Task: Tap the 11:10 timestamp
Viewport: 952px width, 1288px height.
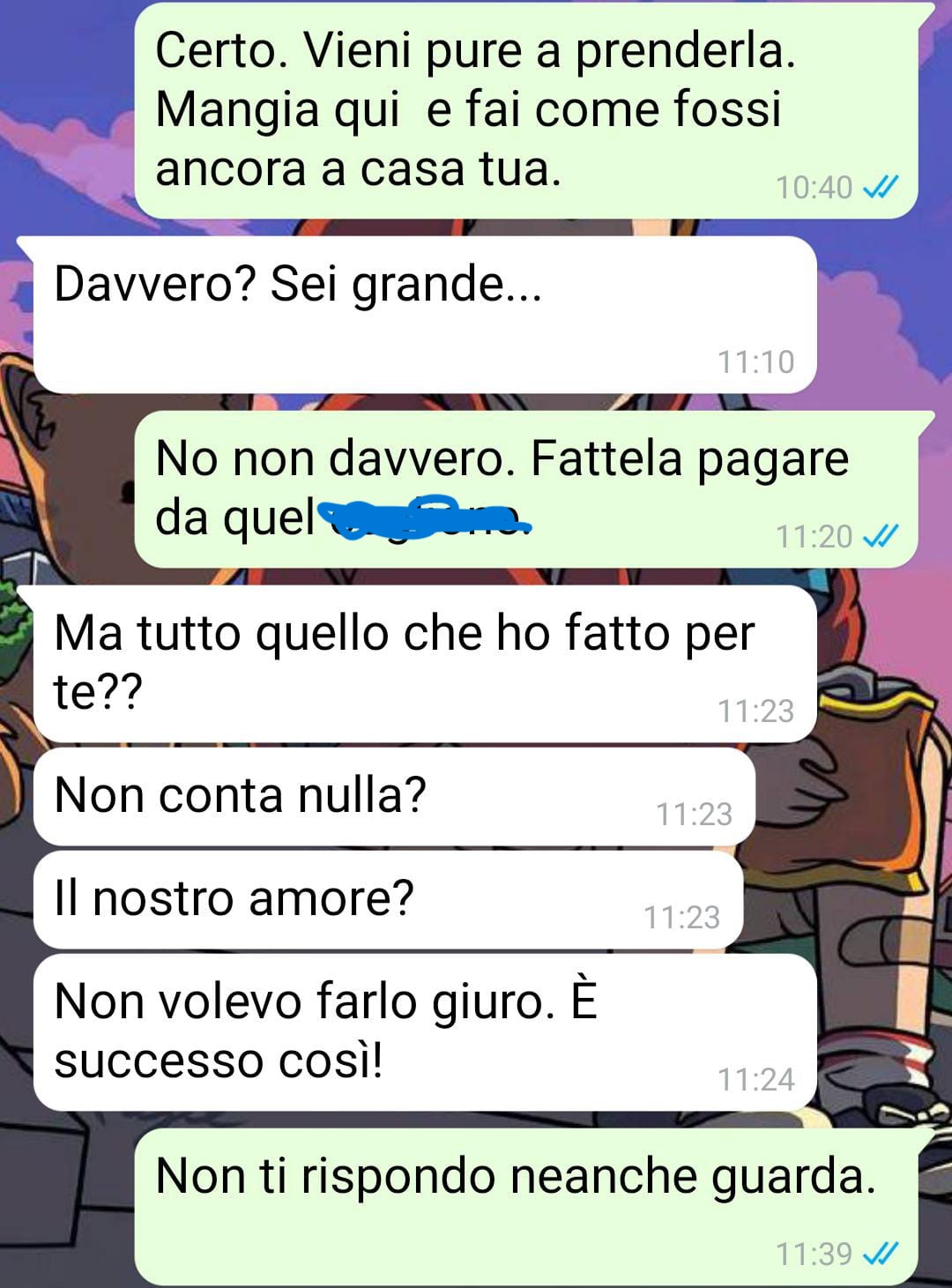Action: point(756,361)
